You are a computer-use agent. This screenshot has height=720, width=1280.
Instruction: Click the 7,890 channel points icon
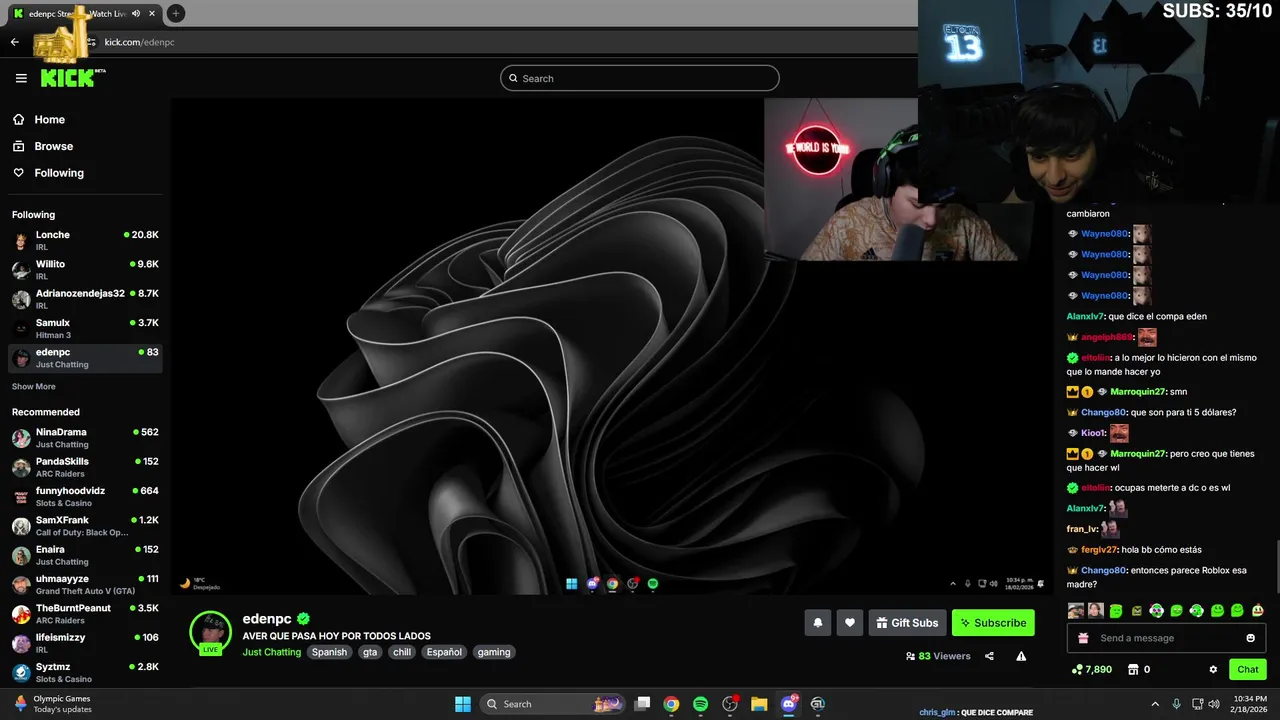(x=1077, y=669)
